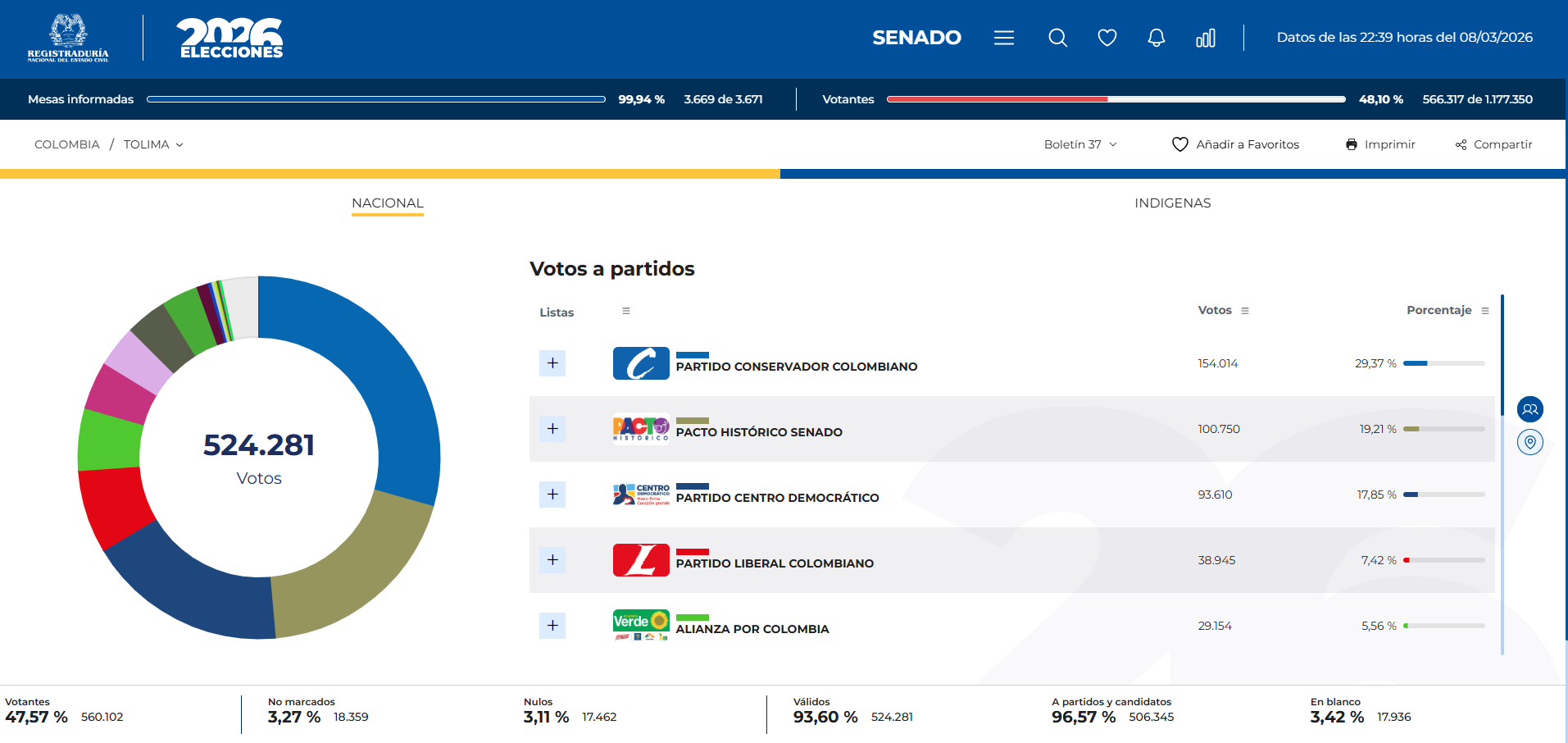1568x743 pixels.
Task: Click the Imprimir button
Action: (x=1380, y=144)
